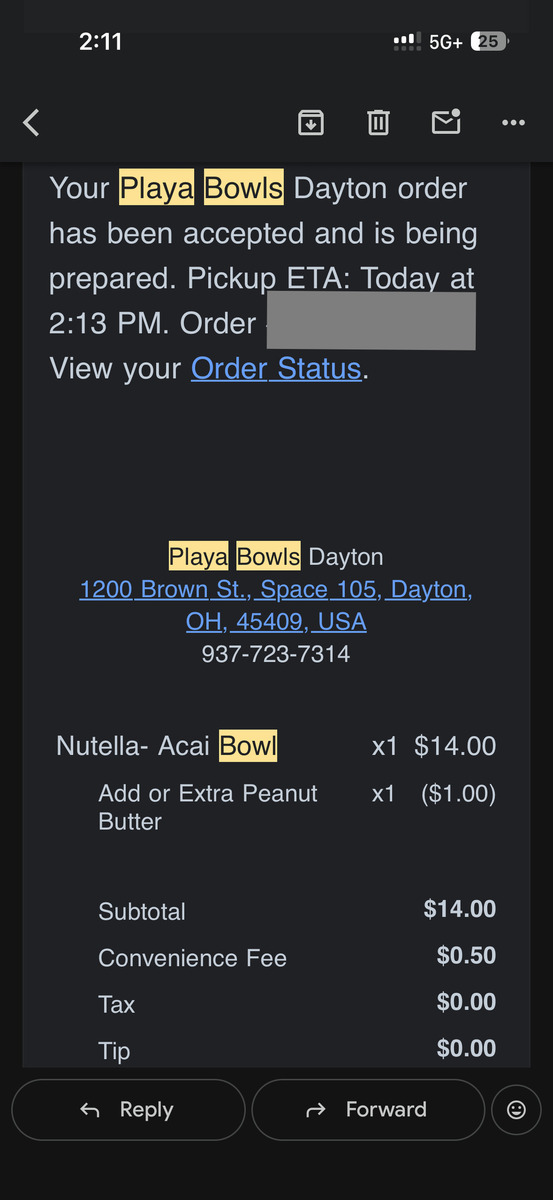Screen dimensions: 553x1200
Task: Open the 1200 Brown St. address link
Action: point(276,589)
